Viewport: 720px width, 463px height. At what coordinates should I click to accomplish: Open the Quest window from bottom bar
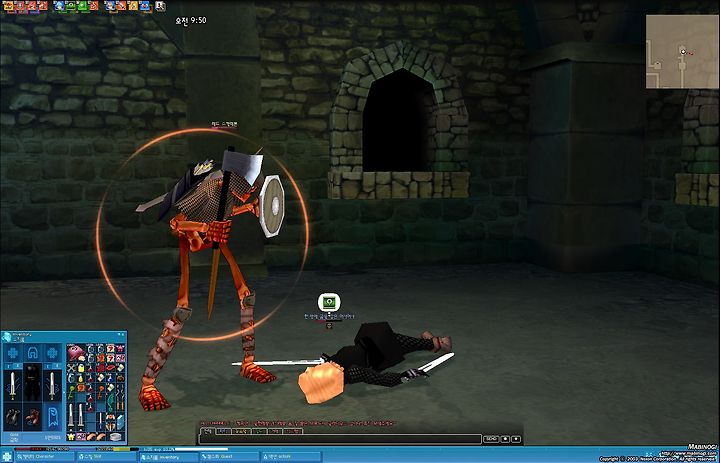[229, 457]
